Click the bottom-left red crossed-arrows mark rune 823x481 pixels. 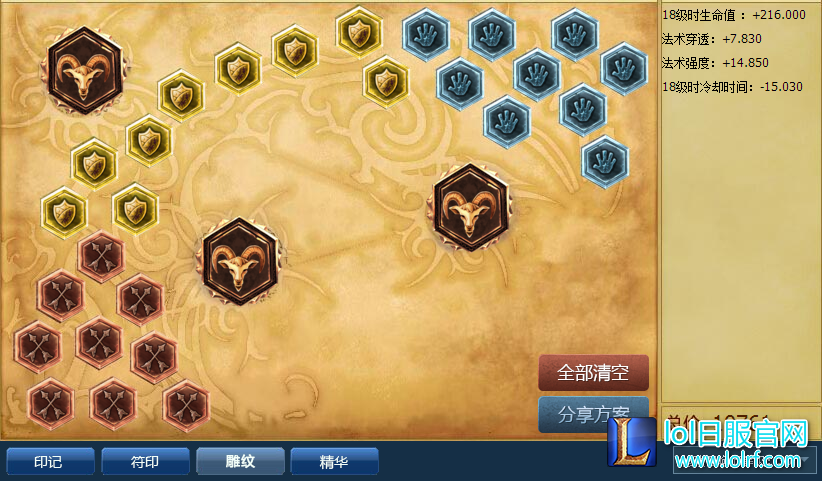click(x=51, y=404)
